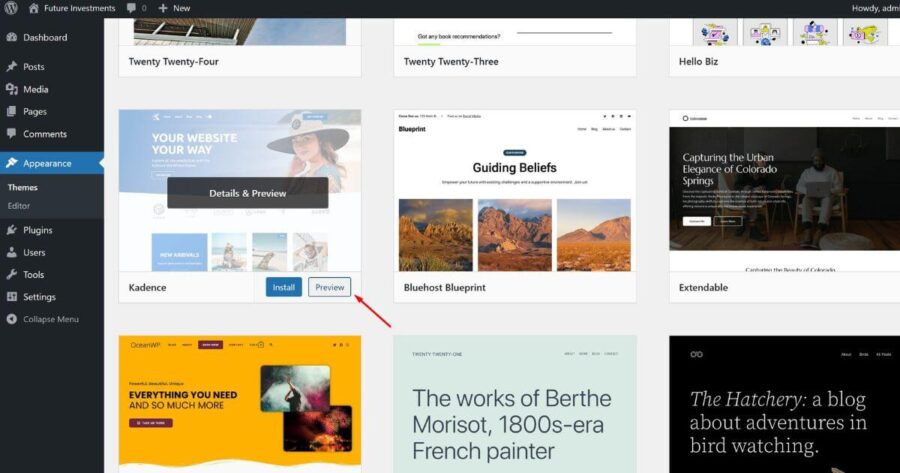900x473 pixels.
Task: Open the Howdy admin account menu
Action: tap(875, 8)
